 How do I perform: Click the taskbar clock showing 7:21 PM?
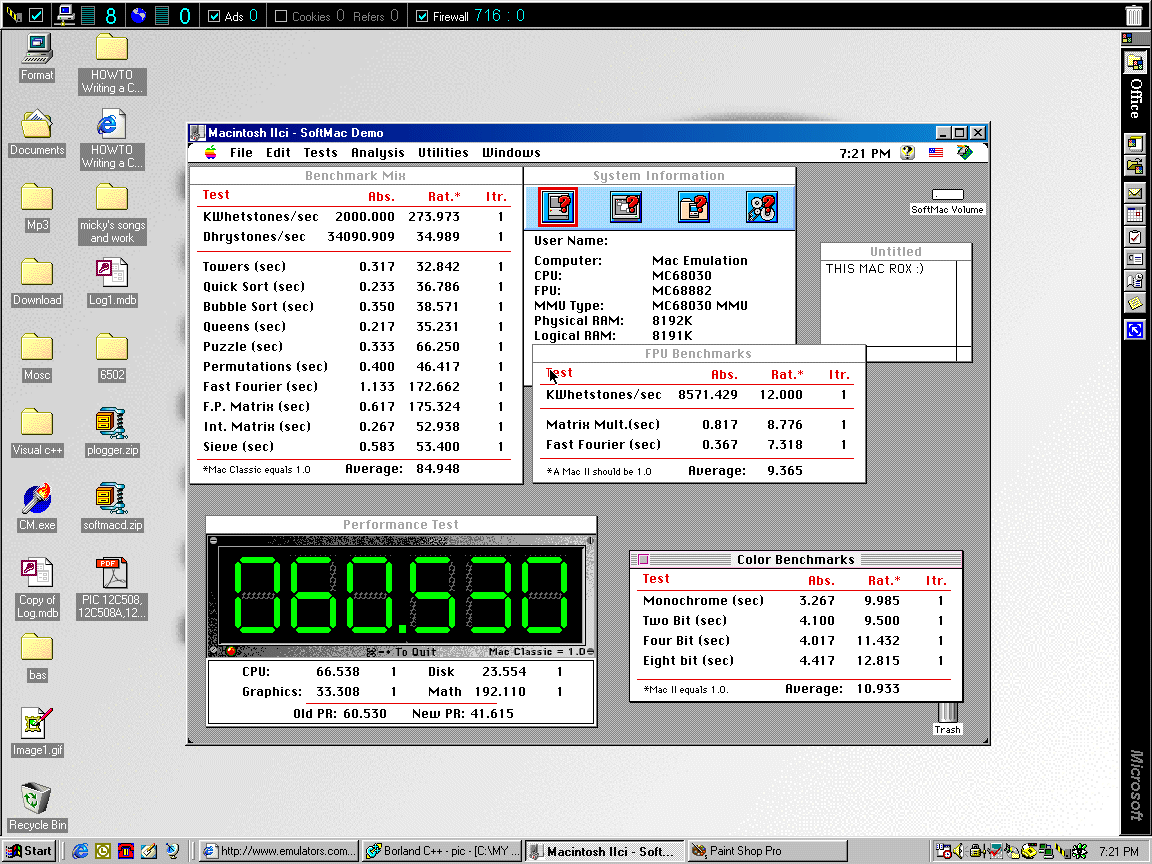(1119, 851)
